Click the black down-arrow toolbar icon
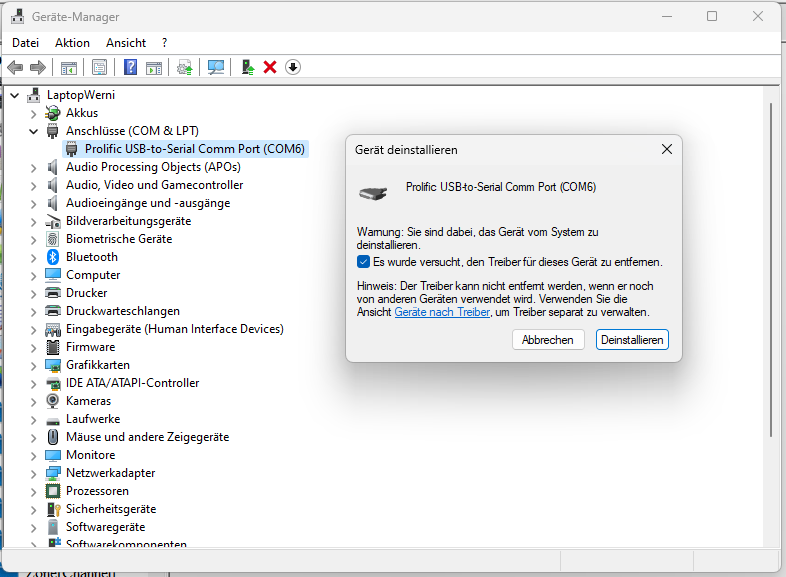786x577 pixels. [x=293, y=67]
